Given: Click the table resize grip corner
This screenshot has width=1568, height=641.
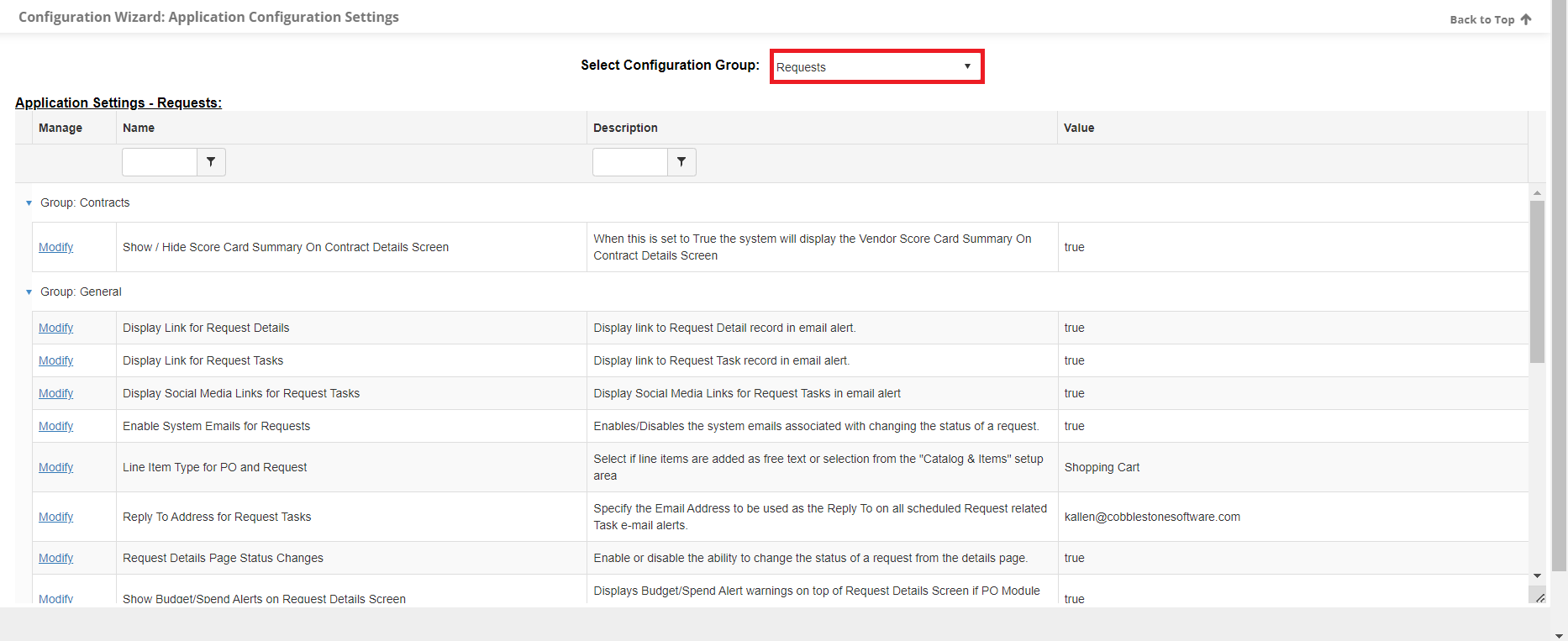Looking at the screenshot, I should [x=1539, y=597].
